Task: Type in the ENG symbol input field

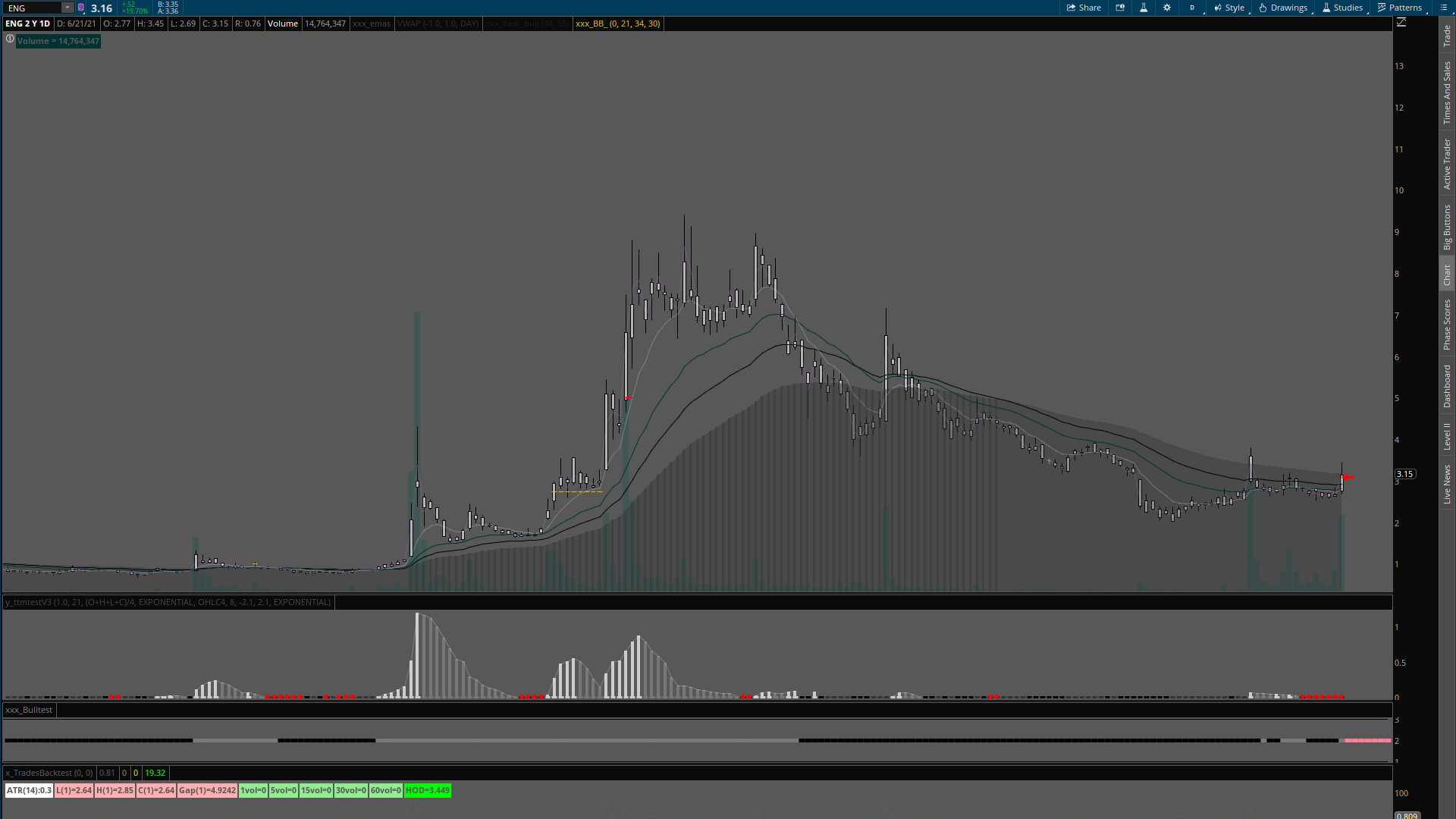Action: pos(32,8)
